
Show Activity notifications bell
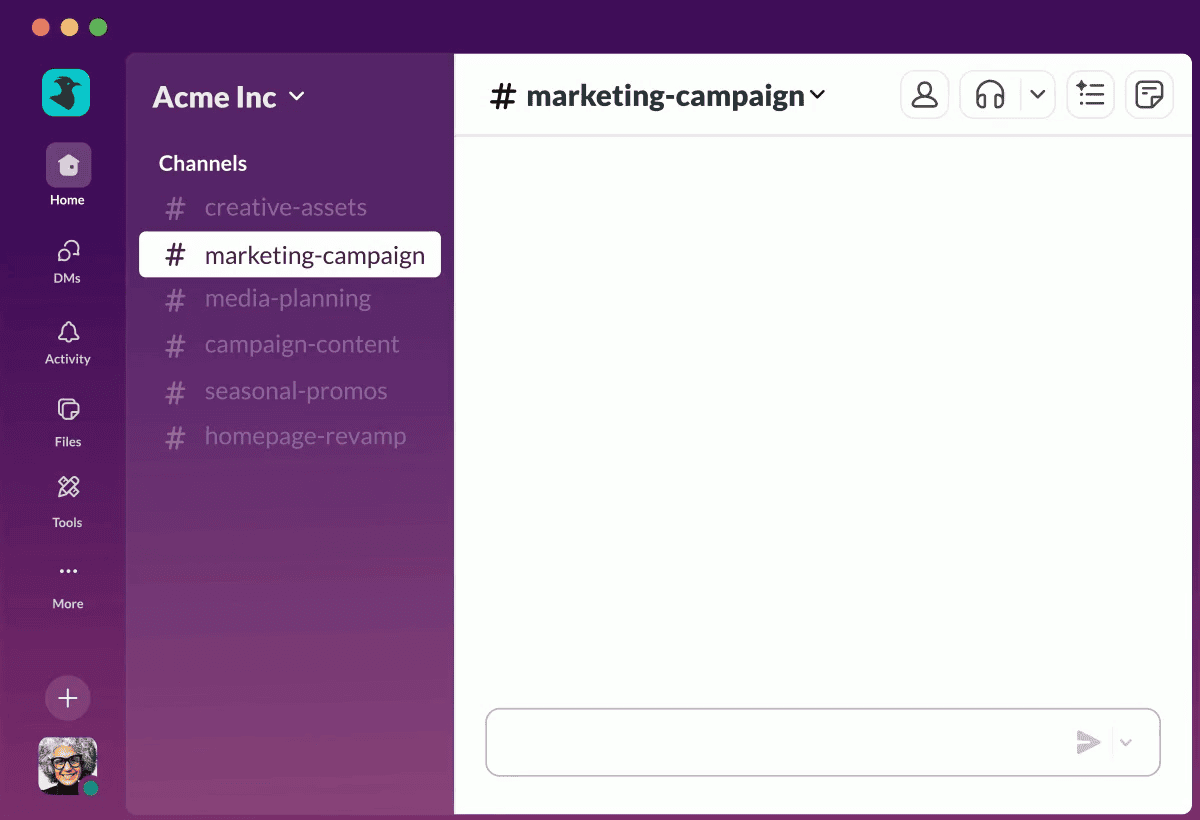67,333
